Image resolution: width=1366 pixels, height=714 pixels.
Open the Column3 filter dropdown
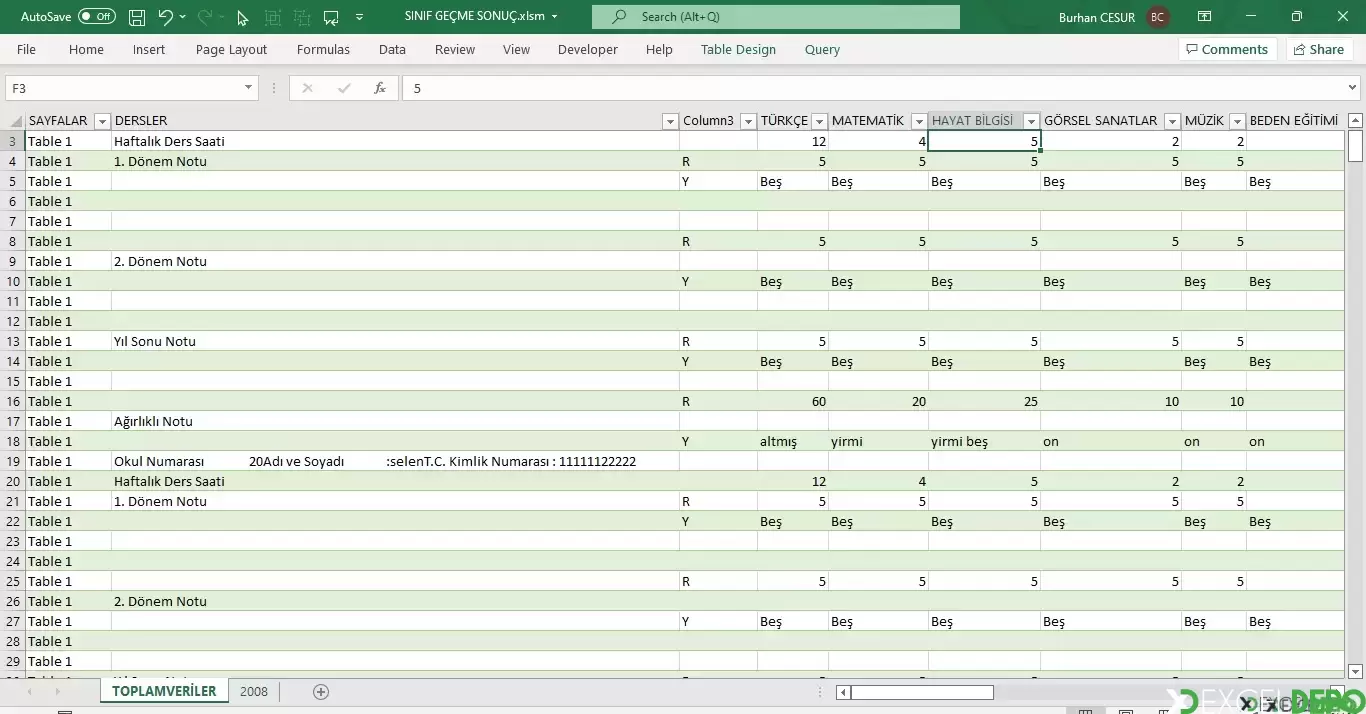[747, 121]
